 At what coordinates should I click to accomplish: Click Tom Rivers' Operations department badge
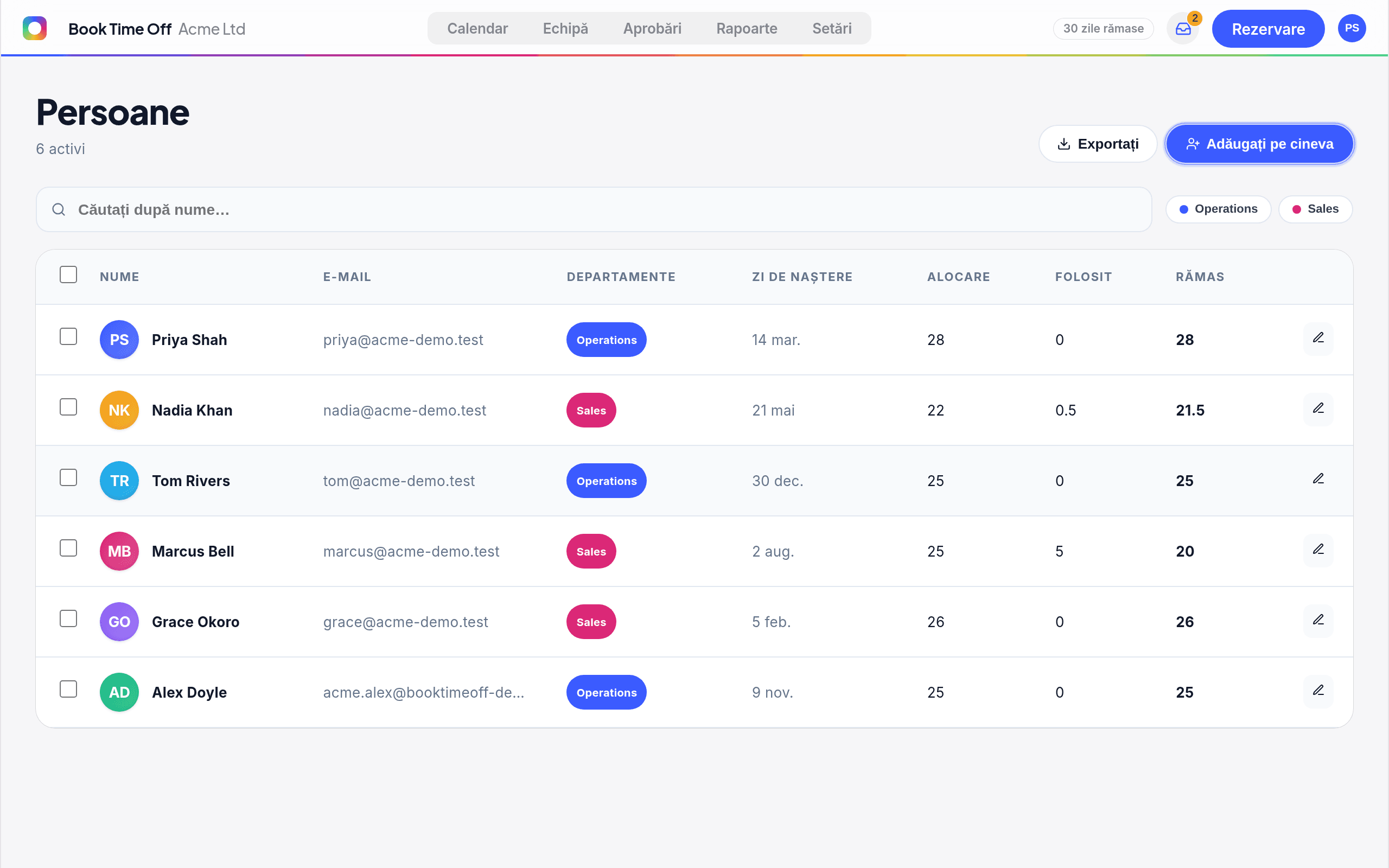(606, 481)
